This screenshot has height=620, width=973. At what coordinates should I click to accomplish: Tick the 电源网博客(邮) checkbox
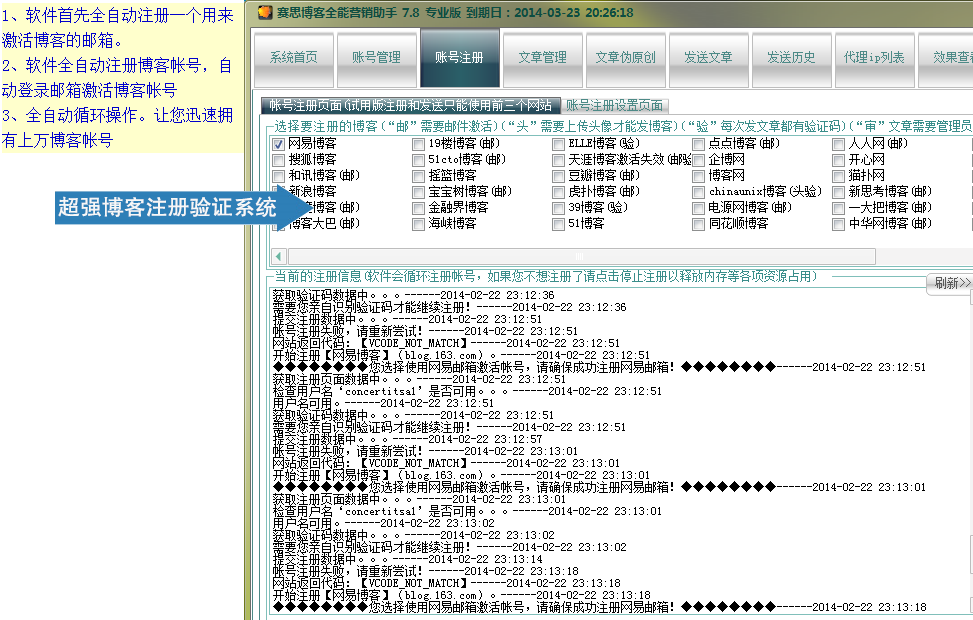699,208
